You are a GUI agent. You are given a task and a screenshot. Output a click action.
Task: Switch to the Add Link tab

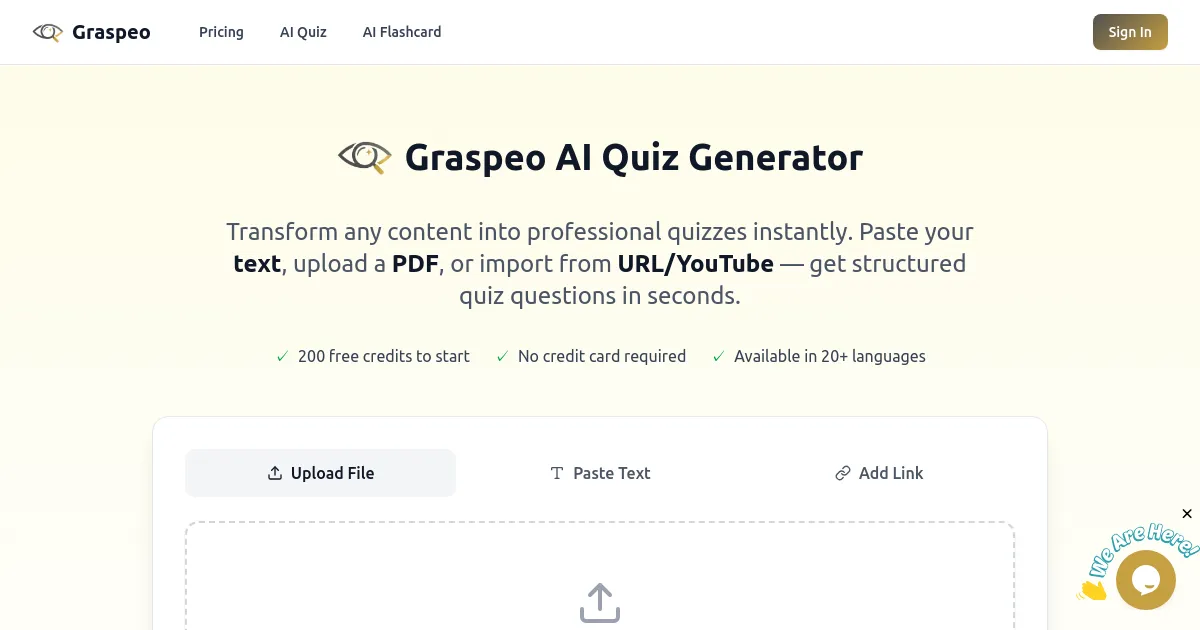tap(879, 472)
